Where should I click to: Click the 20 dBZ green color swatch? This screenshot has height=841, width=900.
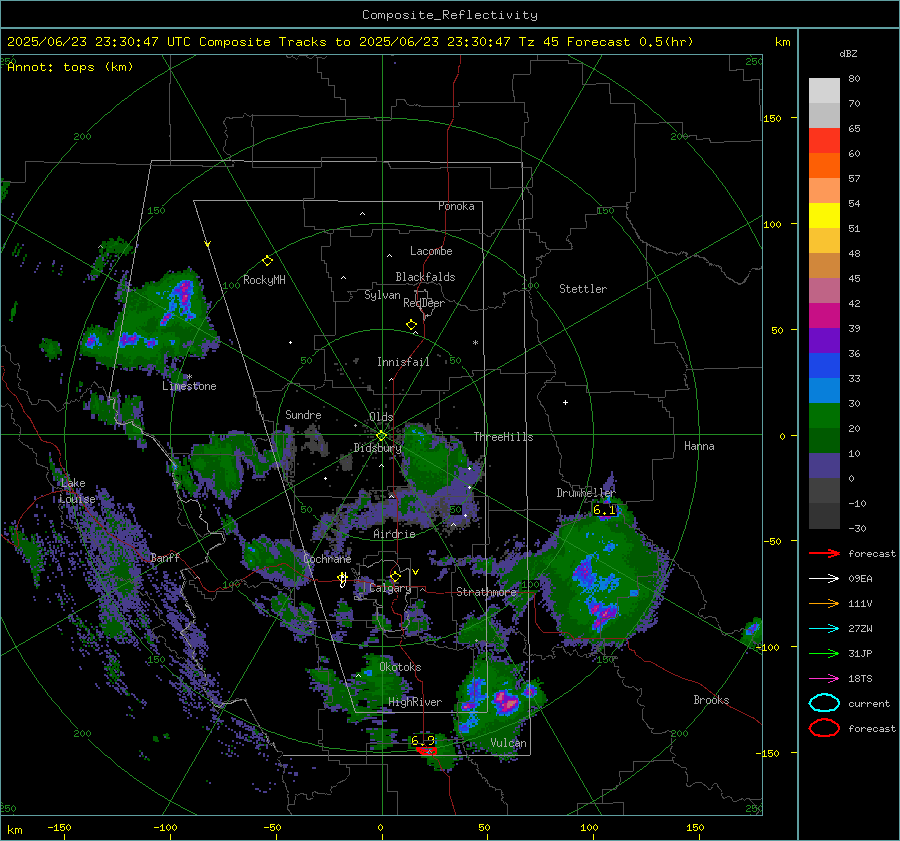point(824,416)
